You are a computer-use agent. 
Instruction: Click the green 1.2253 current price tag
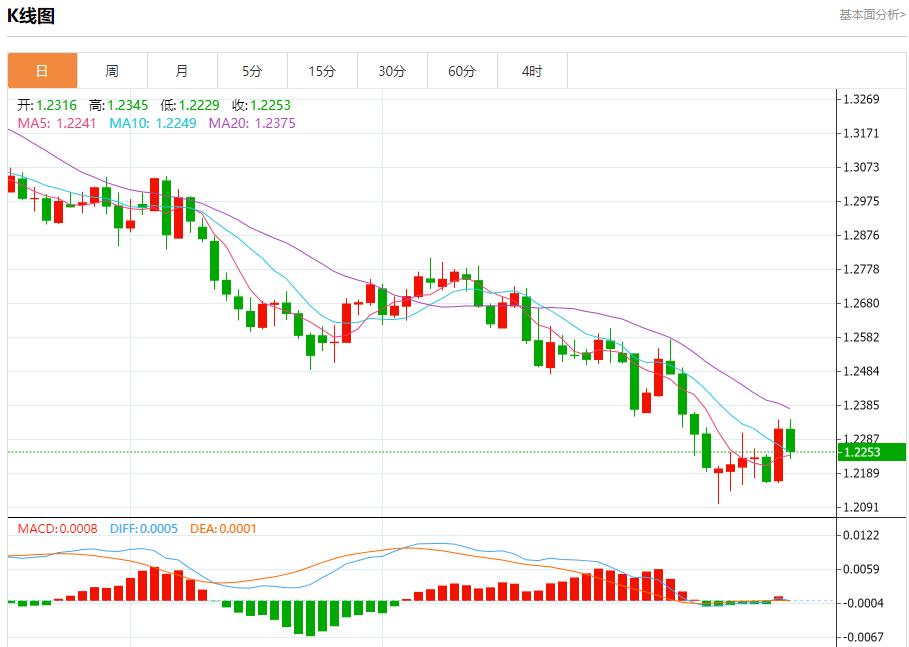click(871, 452)
